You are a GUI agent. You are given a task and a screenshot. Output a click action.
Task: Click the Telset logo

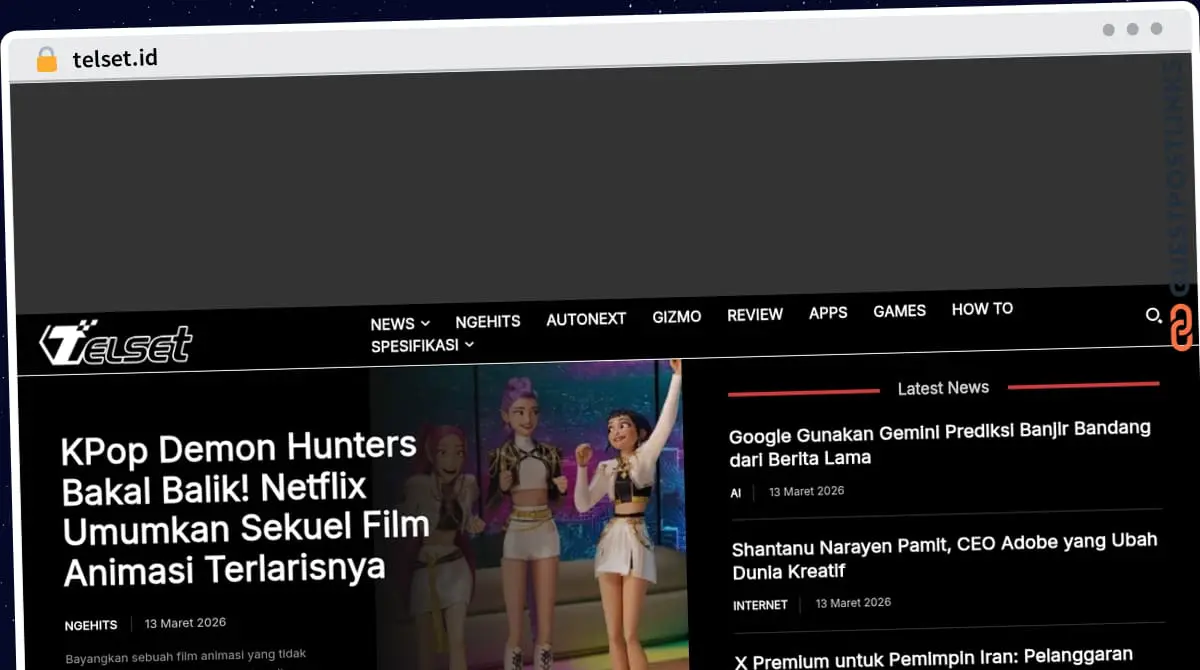pyautogui.click(x=115, y=344)
